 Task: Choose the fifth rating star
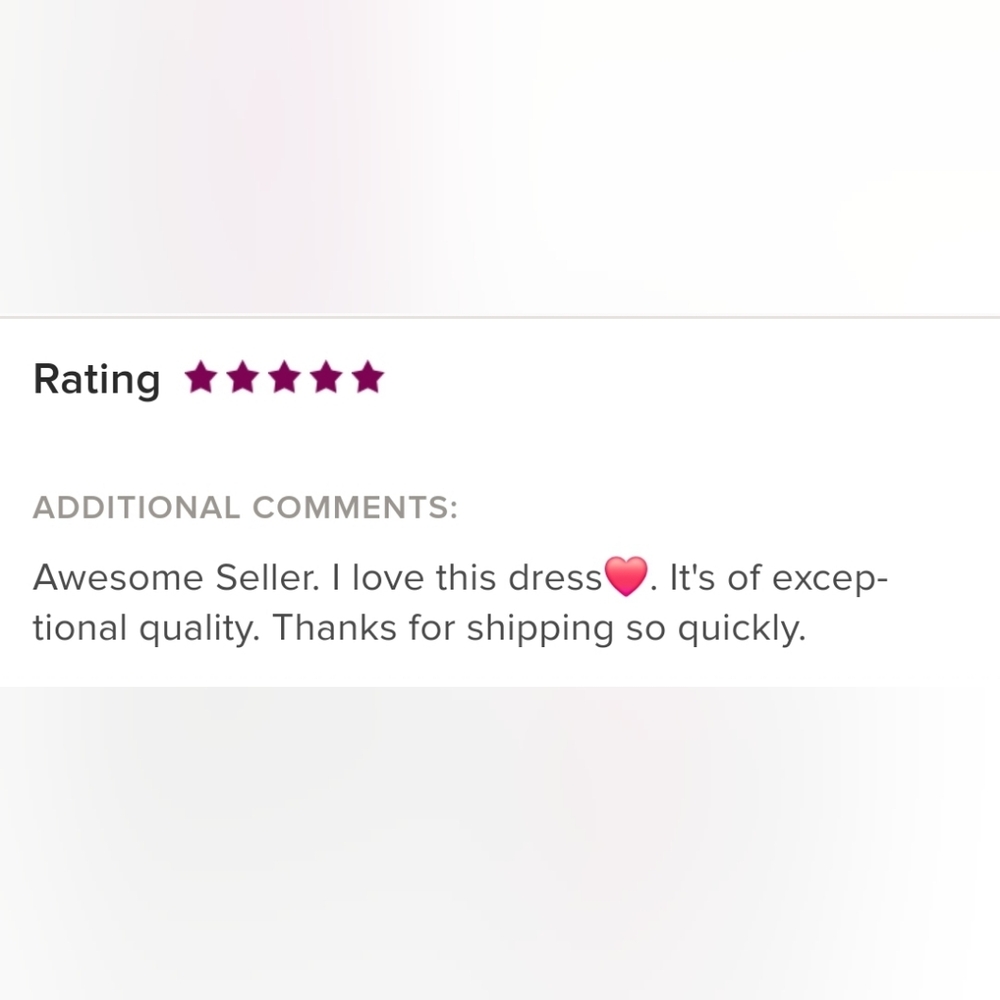[x=368, y=378]
